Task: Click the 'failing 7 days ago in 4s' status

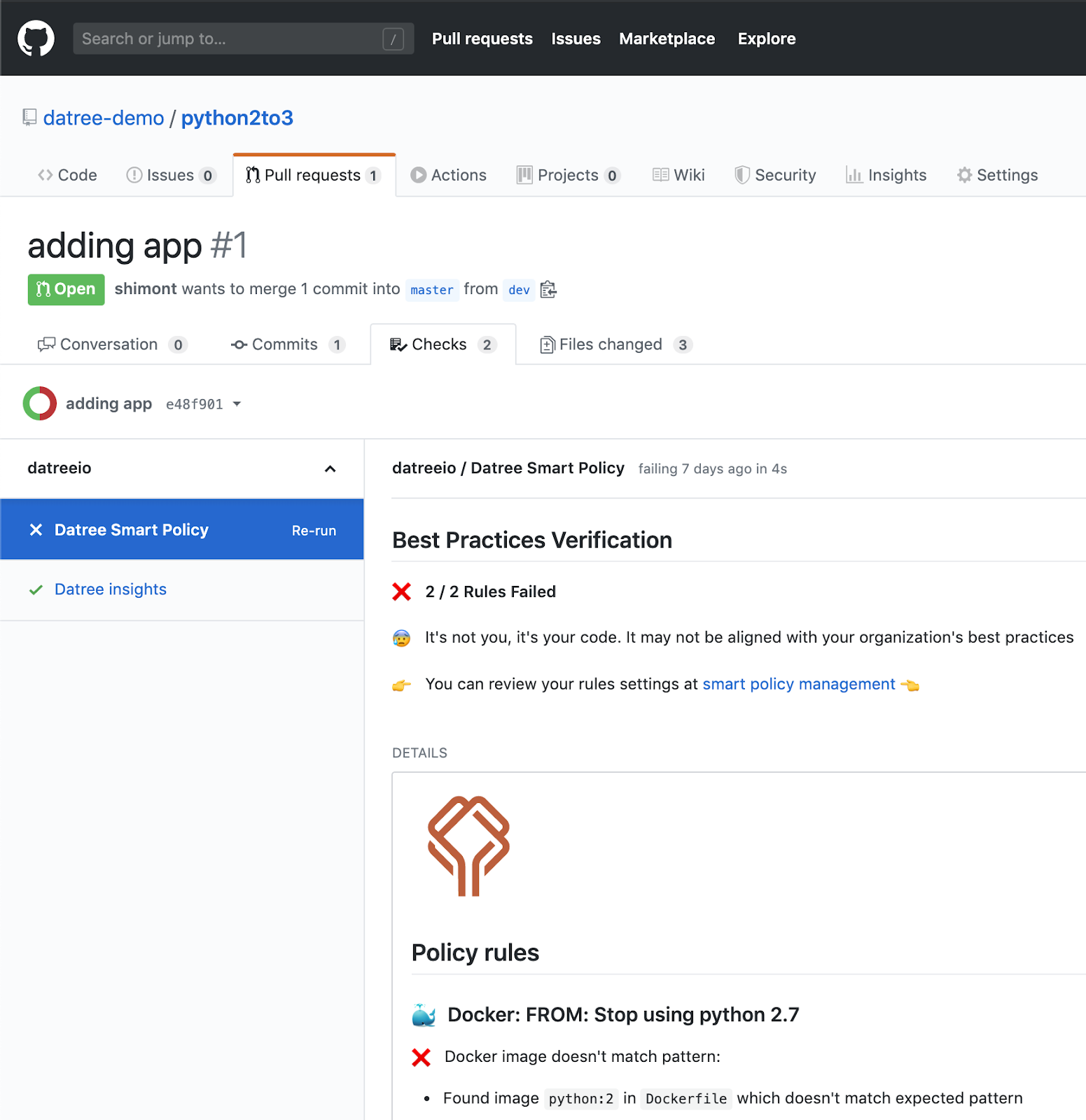Action: coord(713,469)
